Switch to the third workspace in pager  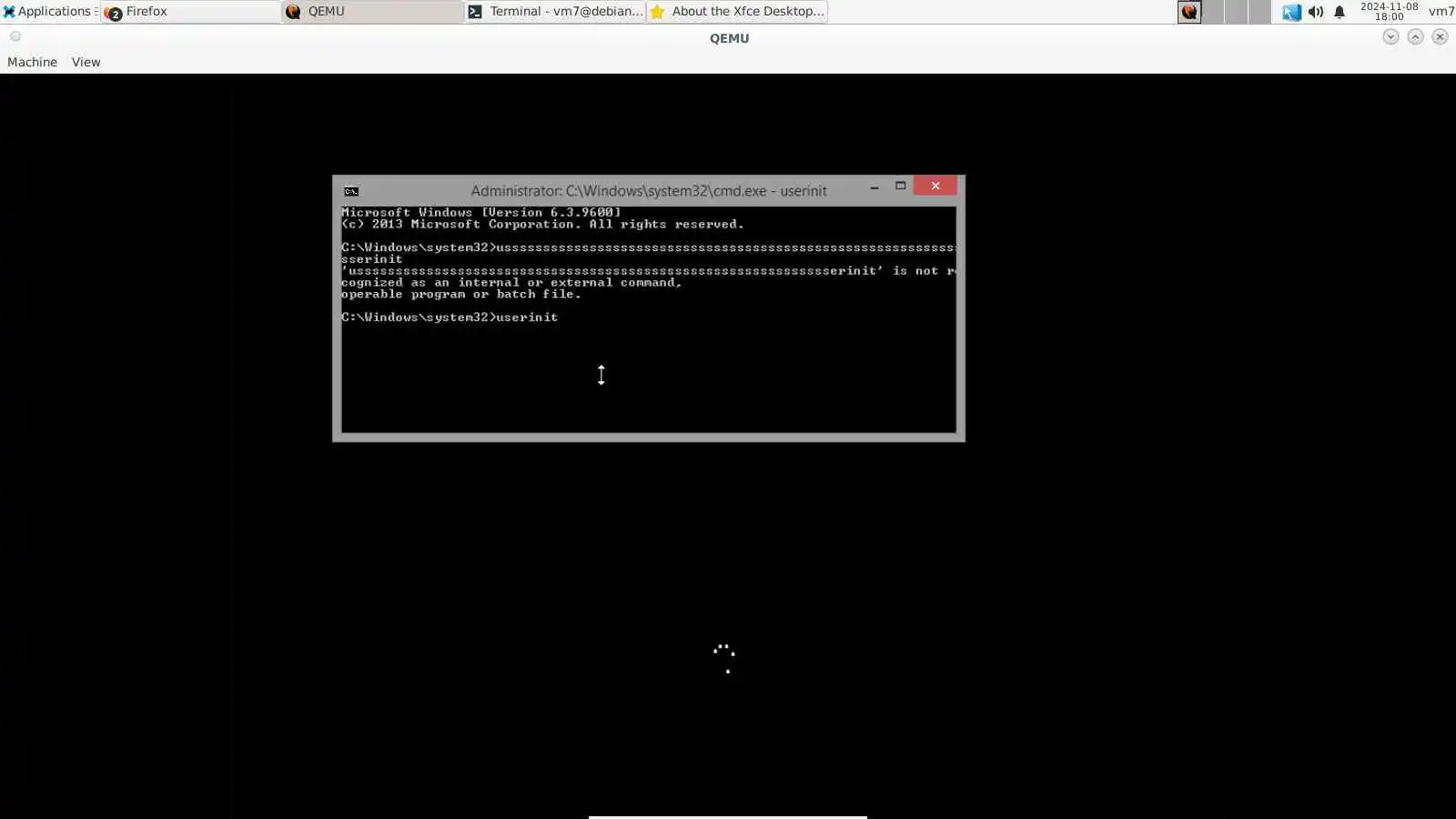click(x=1236, y=12)
